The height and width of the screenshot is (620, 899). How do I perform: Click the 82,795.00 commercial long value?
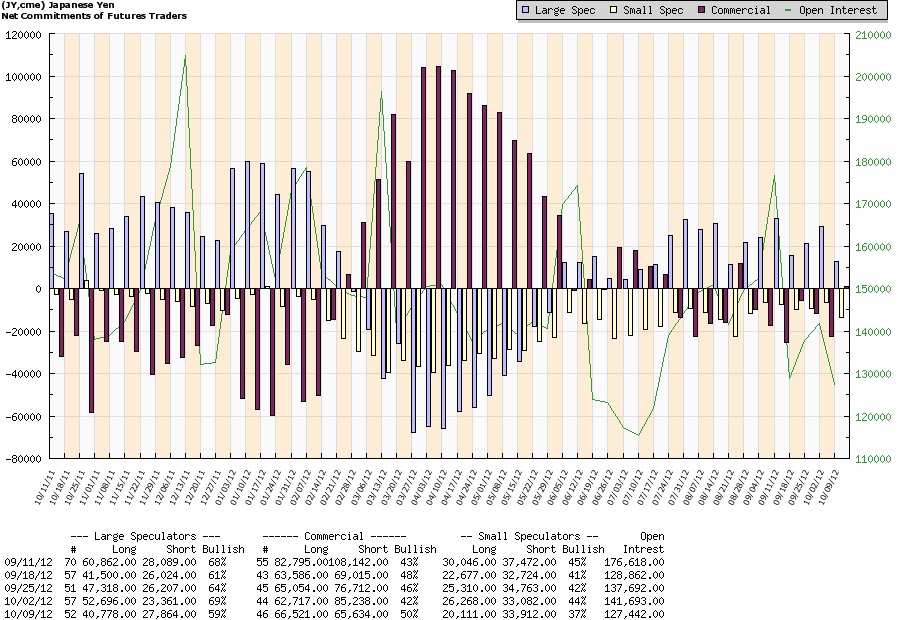pos(301,562)
